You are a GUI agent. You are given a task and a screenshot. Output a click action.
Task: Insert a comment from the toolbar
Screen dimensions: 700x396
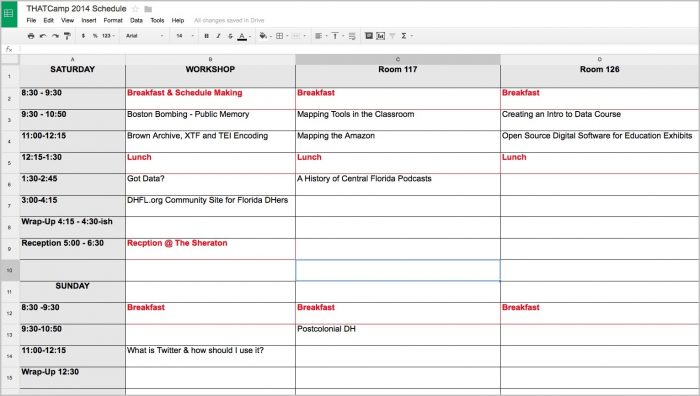click(369, 36)
